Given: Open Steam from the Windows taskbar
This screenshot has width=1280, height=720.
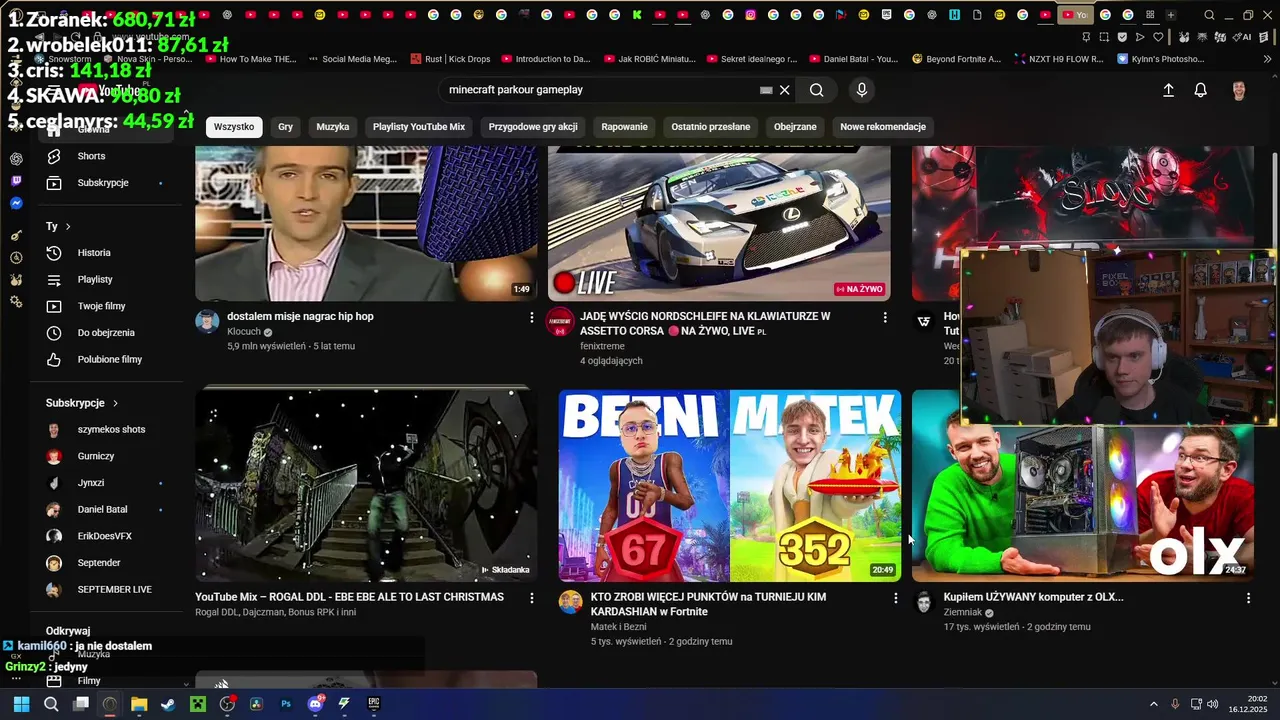Looking at the screenshot, I should coord(168,704).
